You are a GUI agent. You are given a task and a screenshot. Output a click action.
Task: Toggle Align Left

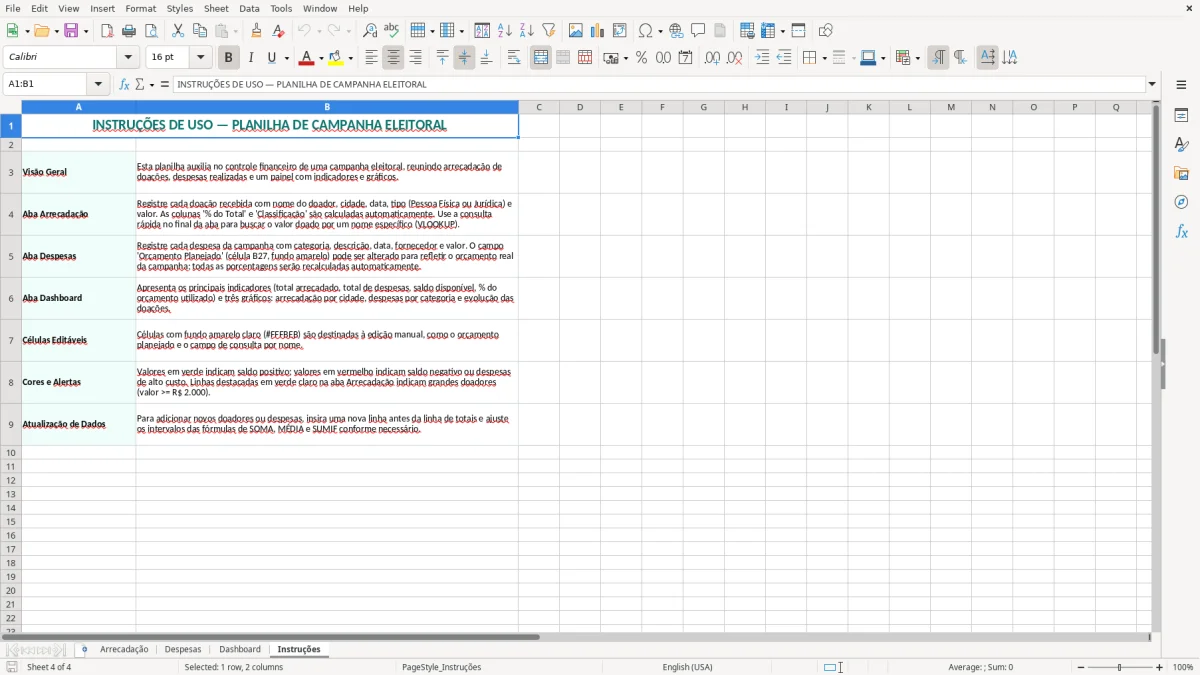(372, 58)
